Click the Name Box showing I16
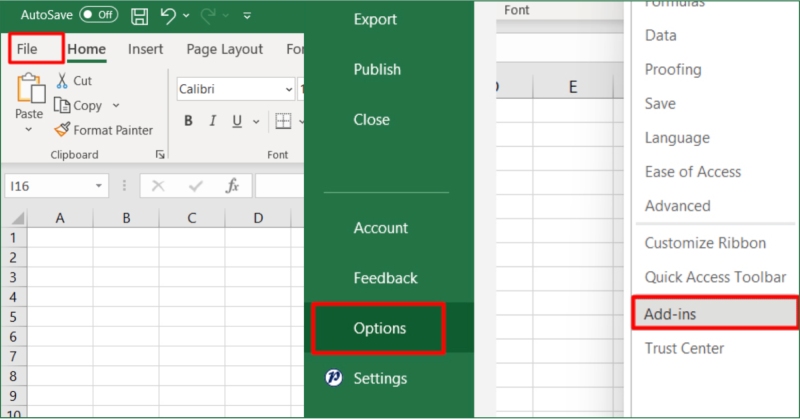The image size is (800, 419). coord(49,186)
